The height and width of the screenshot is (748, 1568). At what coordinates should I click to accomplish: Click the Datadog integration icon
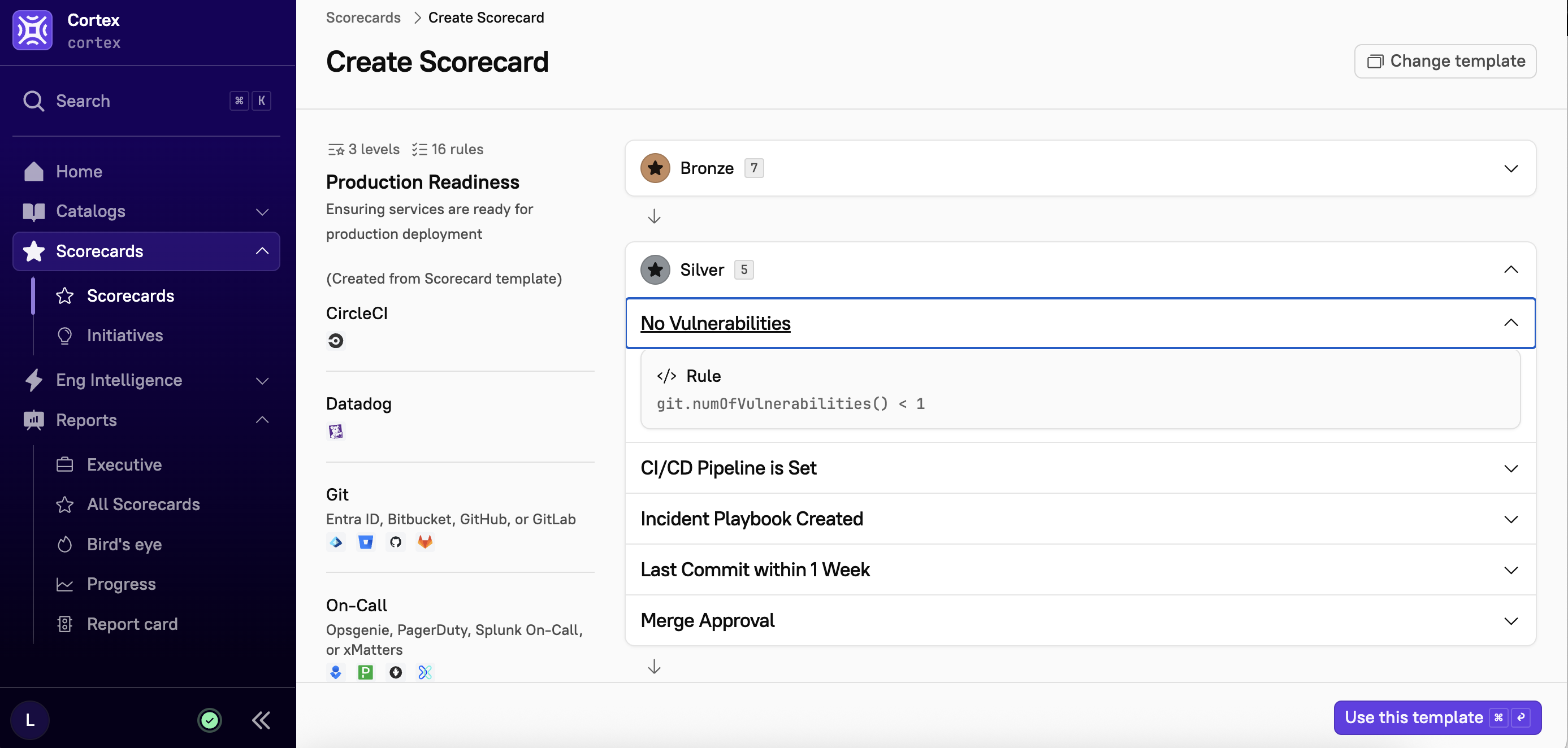[335, 432]
